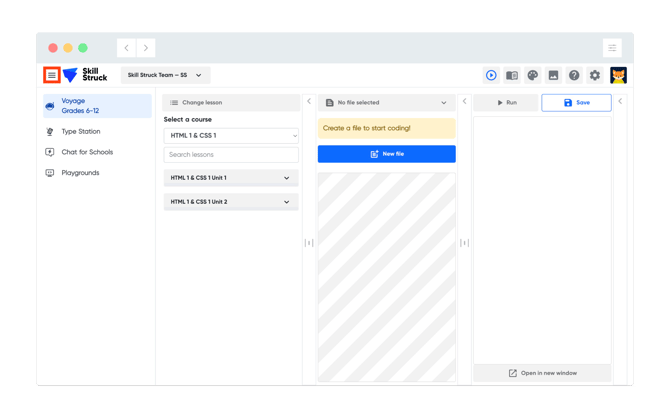Expand HTML 1 & CSS 1 Unit 2
This screenshot has width=670, height=418.
pos(231,202)
